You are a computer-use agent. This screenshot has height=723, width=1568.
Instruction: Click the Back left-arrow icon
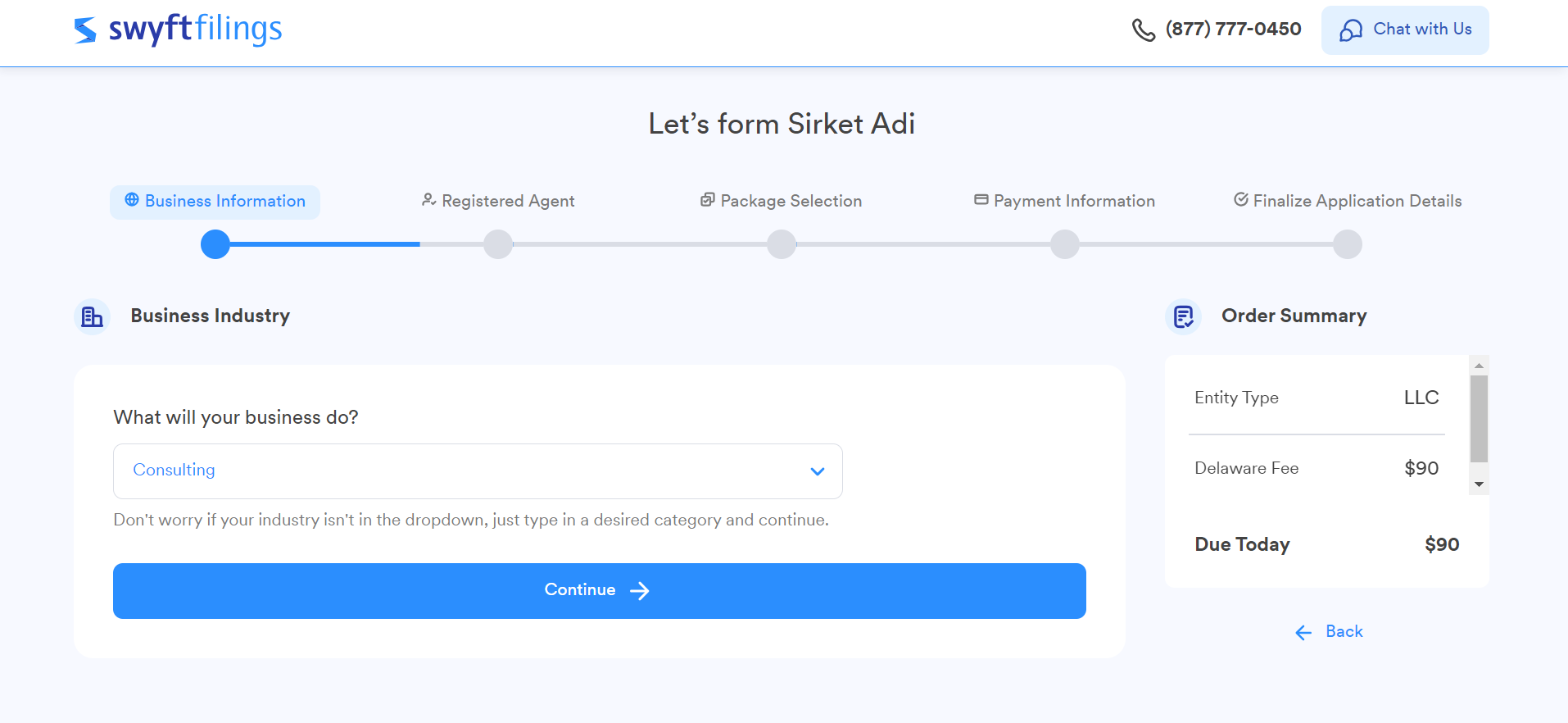coord(1303,632)
